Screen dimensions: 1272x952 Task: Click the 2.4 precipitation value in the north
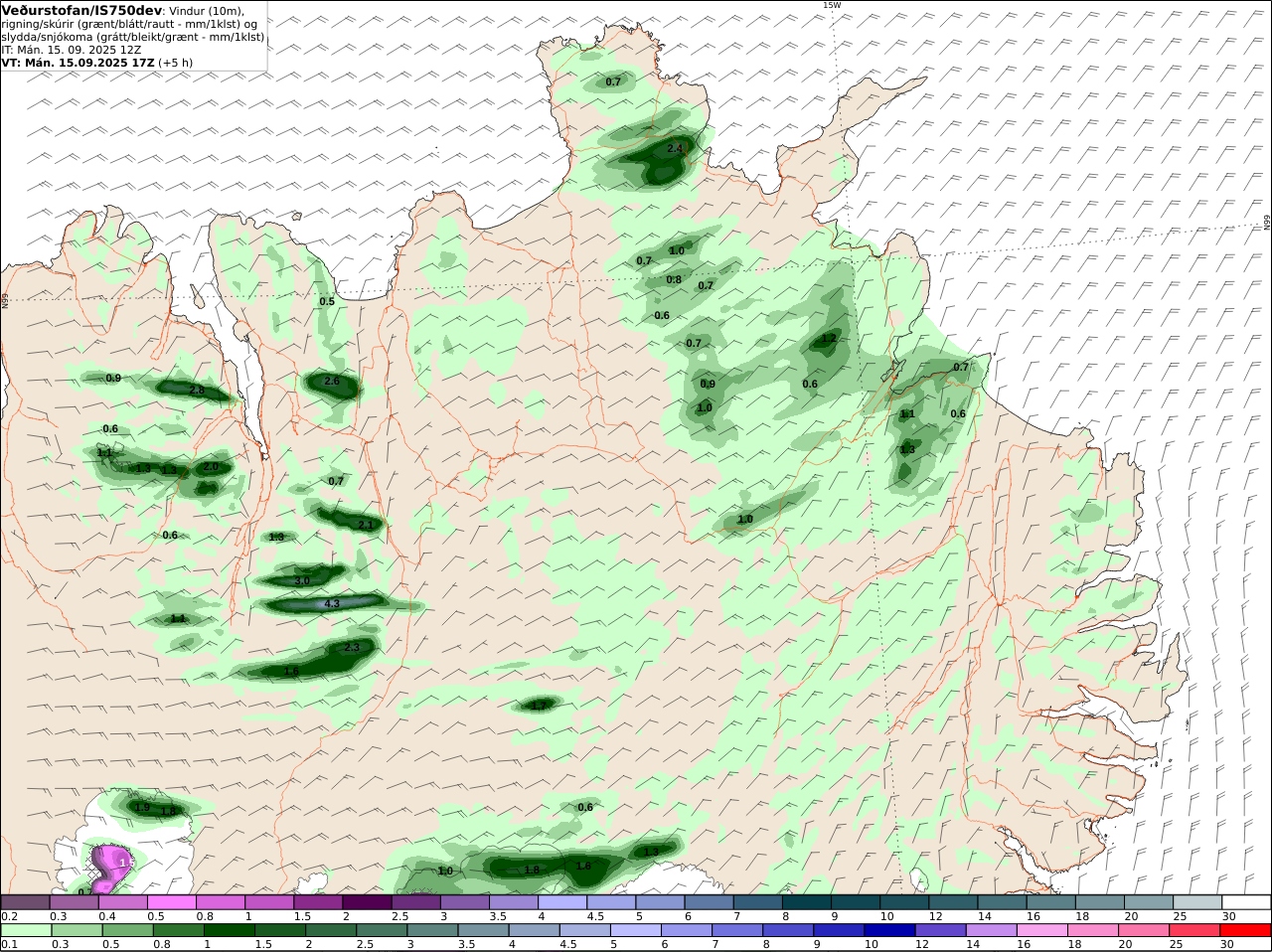675,149
